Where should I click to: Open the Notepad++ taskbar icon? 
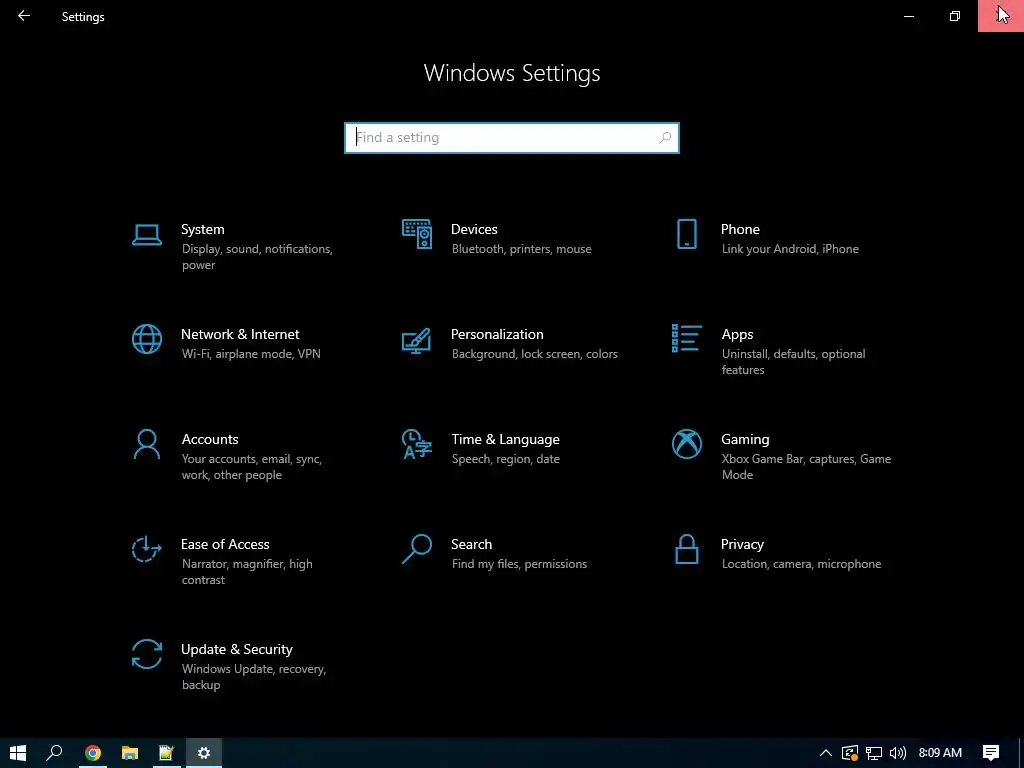167,753
